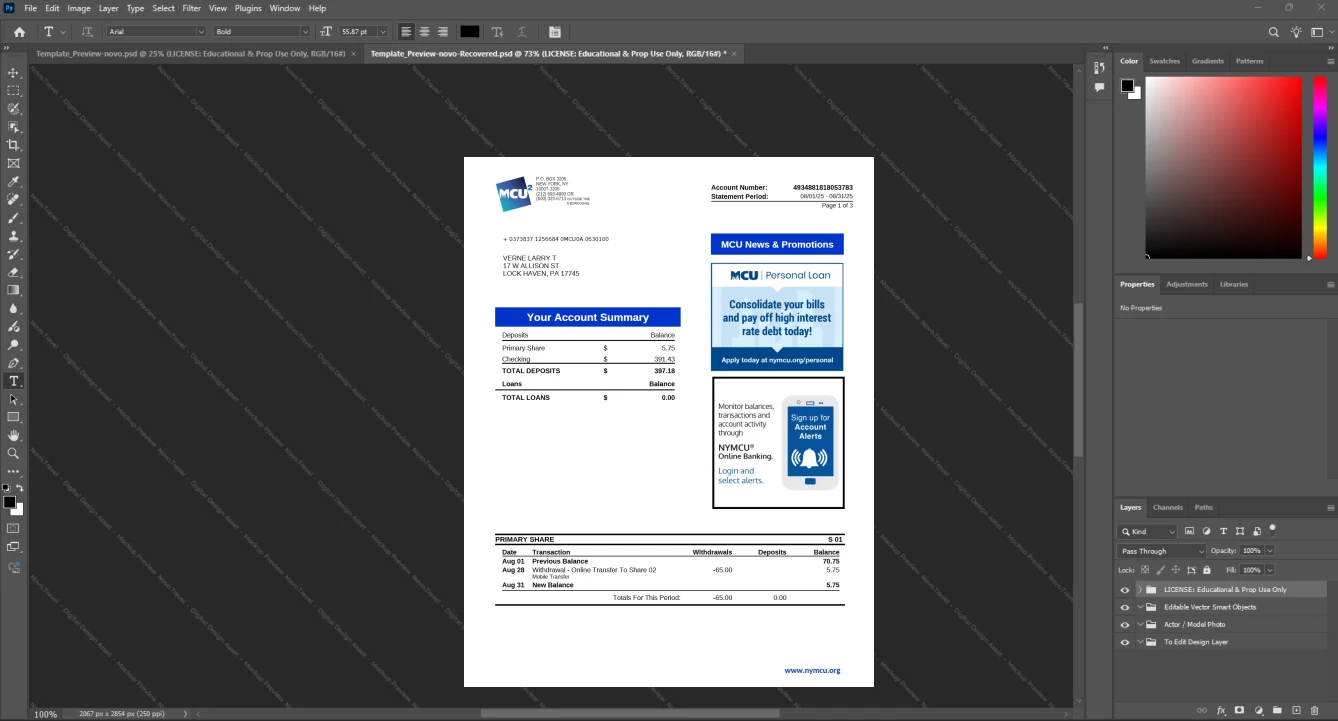Select the Horizontal Type tool
This screenshot has width=1338, height=721.
coord(13,381)
